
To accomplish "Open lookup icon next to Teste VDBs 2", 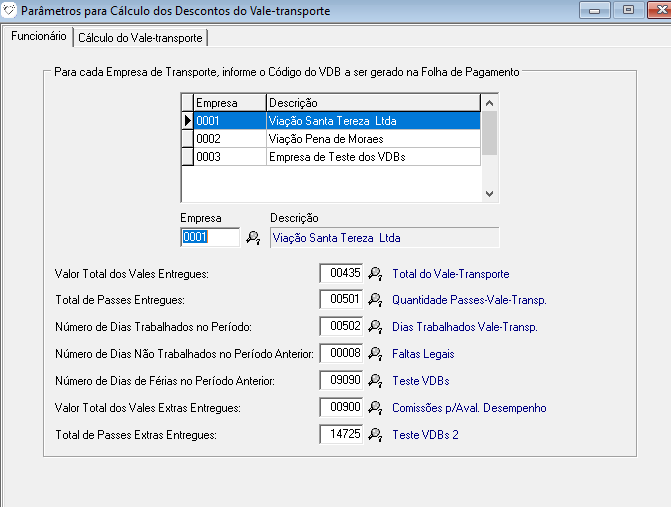I will pos(376,435).
